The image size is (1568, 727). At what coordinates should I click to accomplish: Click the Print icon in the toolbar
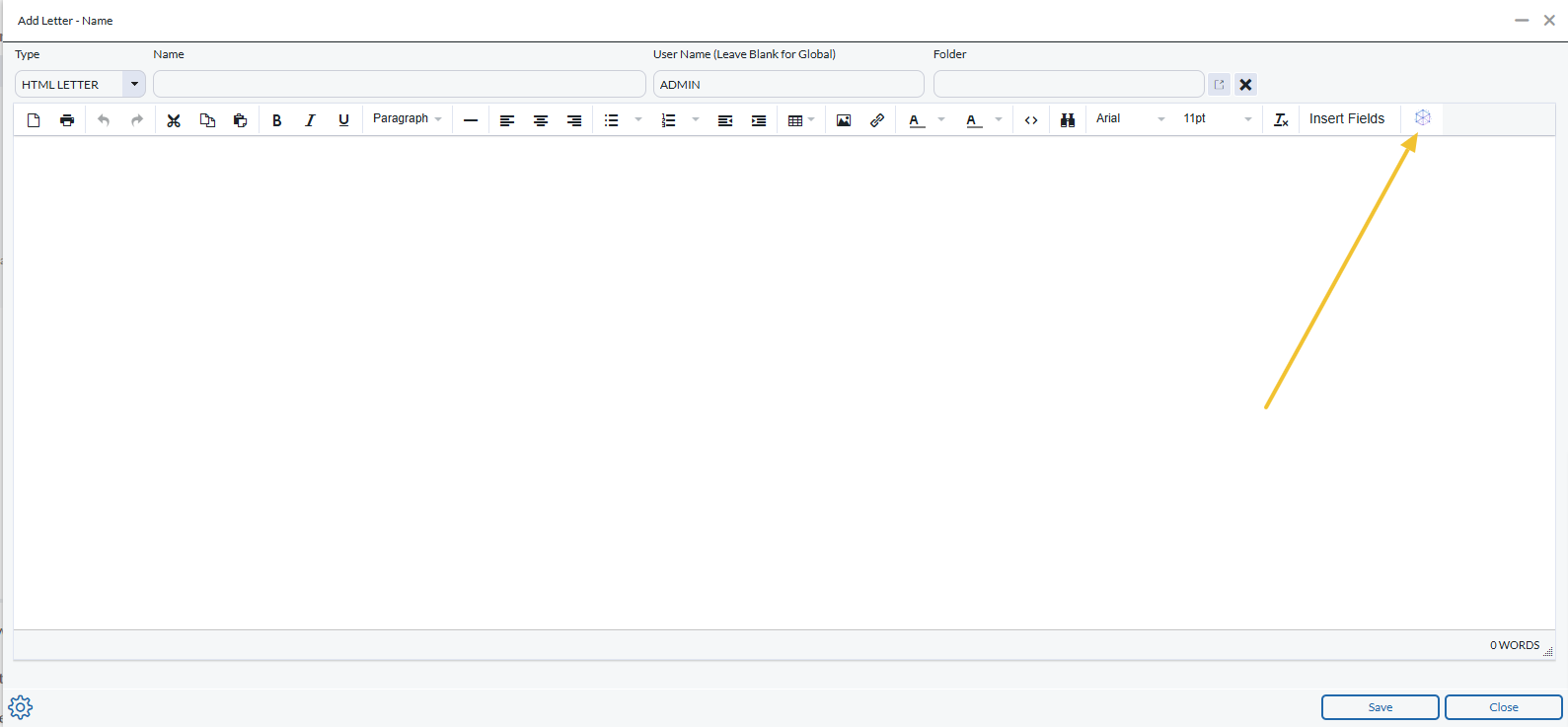point(67,120)
